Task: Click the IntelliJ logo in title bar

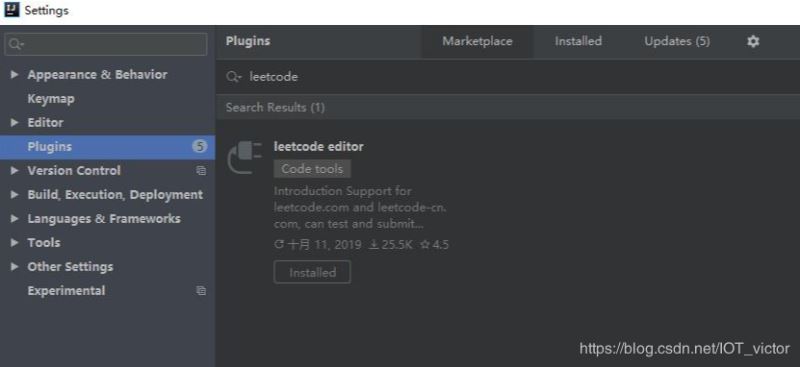Action: pyautogui.click(x=11, y=10)
